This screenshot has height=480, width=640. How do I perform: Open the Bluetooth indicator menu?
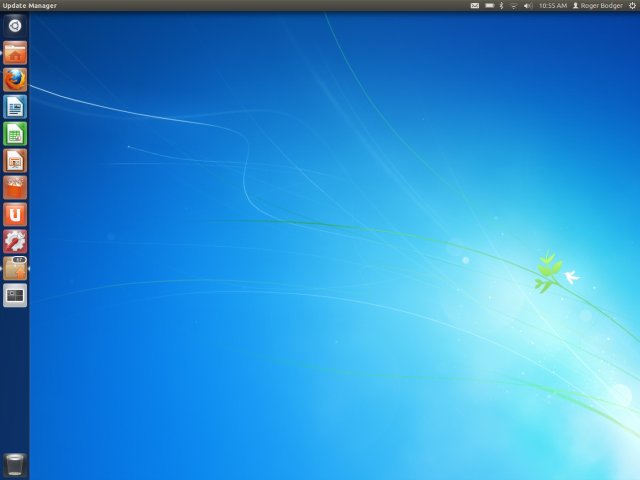coord(501,6)
